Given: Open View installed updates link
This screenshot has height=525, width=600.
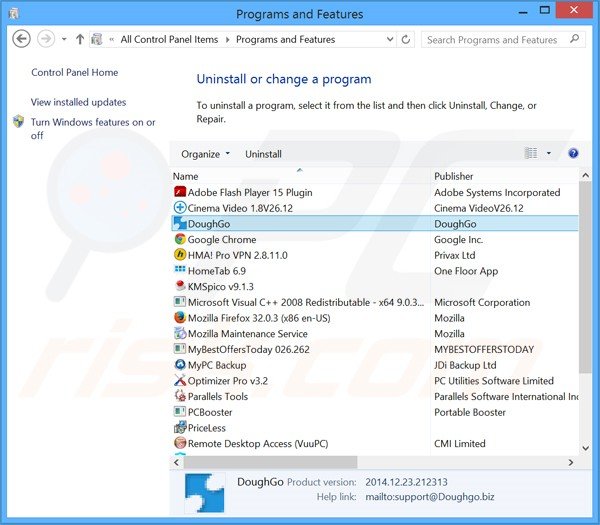Looking at the screenshot, I should pyautogui.click(x=78, y=102).
